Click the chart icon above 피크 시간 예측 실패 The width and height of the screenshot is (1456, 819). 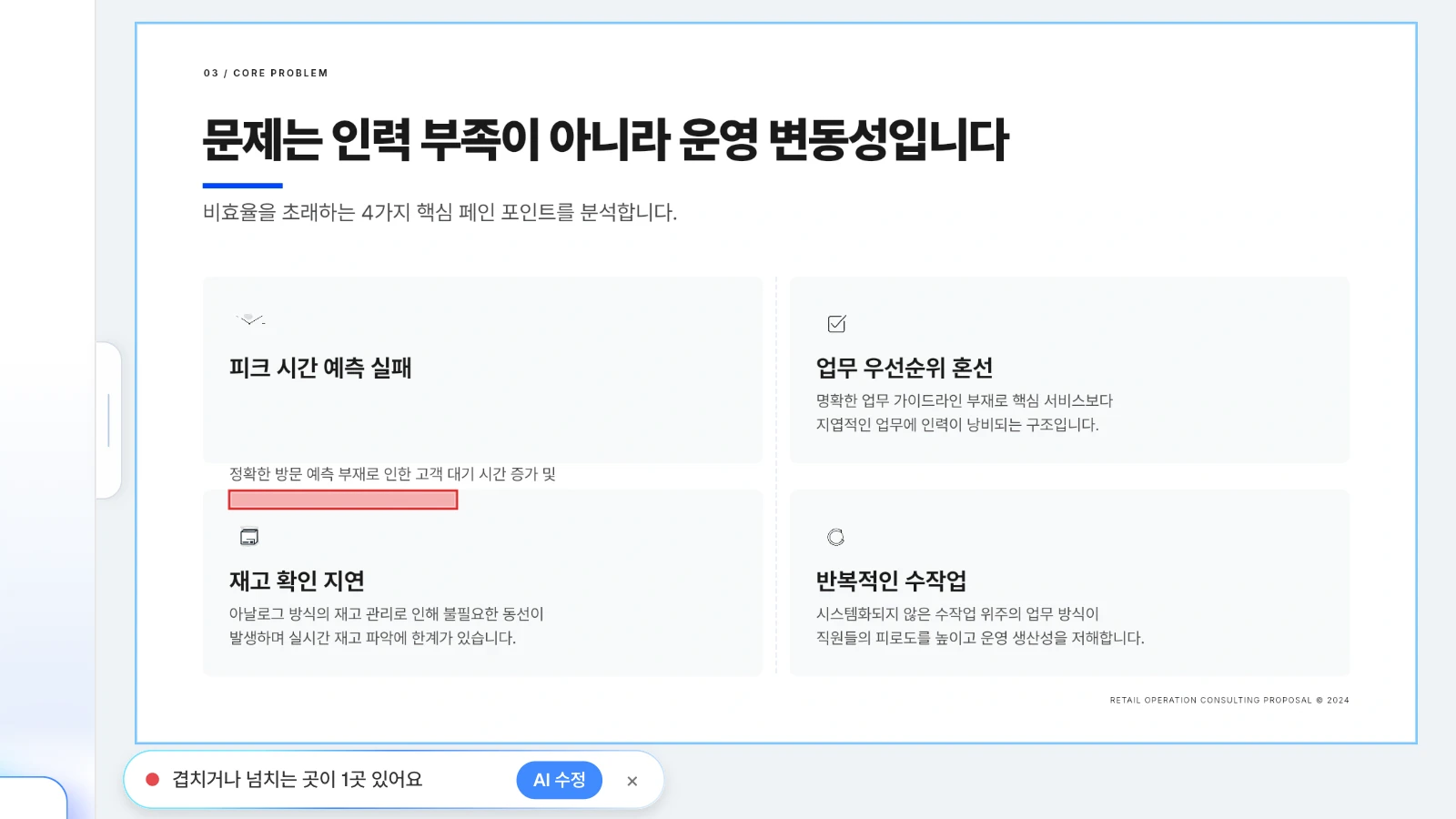pyautogui.click(x=250, y=319)
